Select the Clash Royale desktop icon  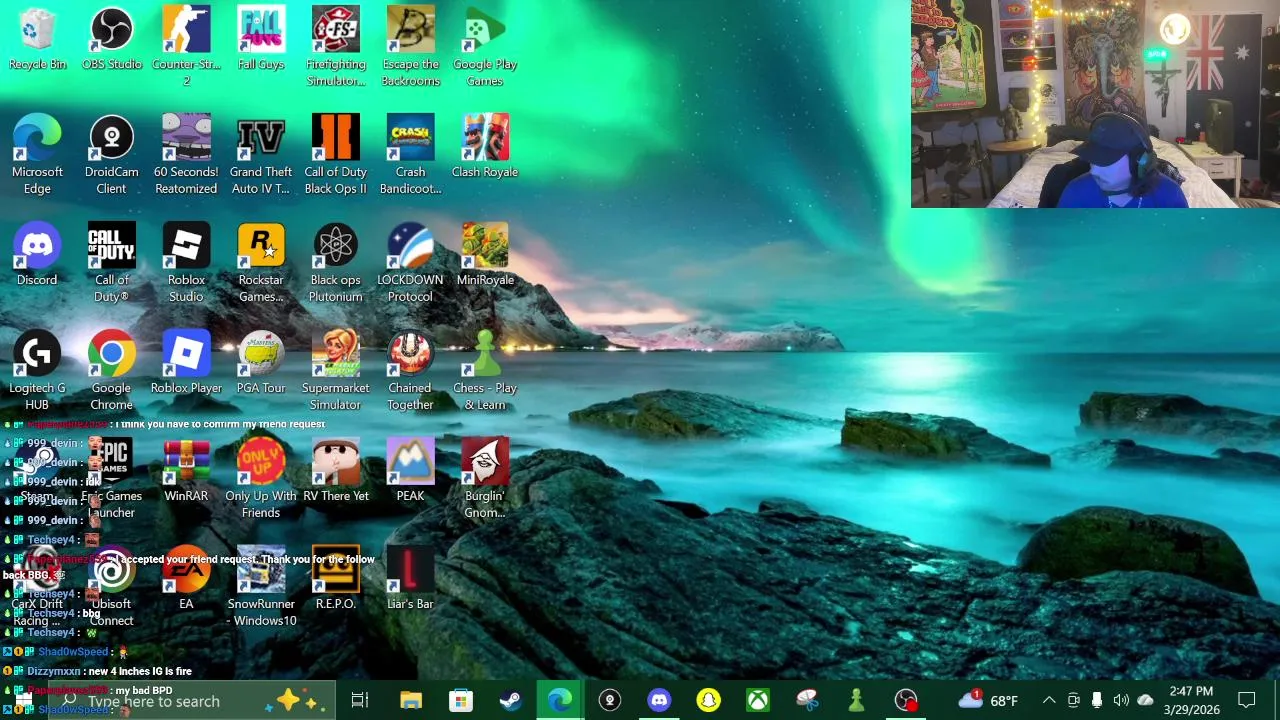point(485,148)
